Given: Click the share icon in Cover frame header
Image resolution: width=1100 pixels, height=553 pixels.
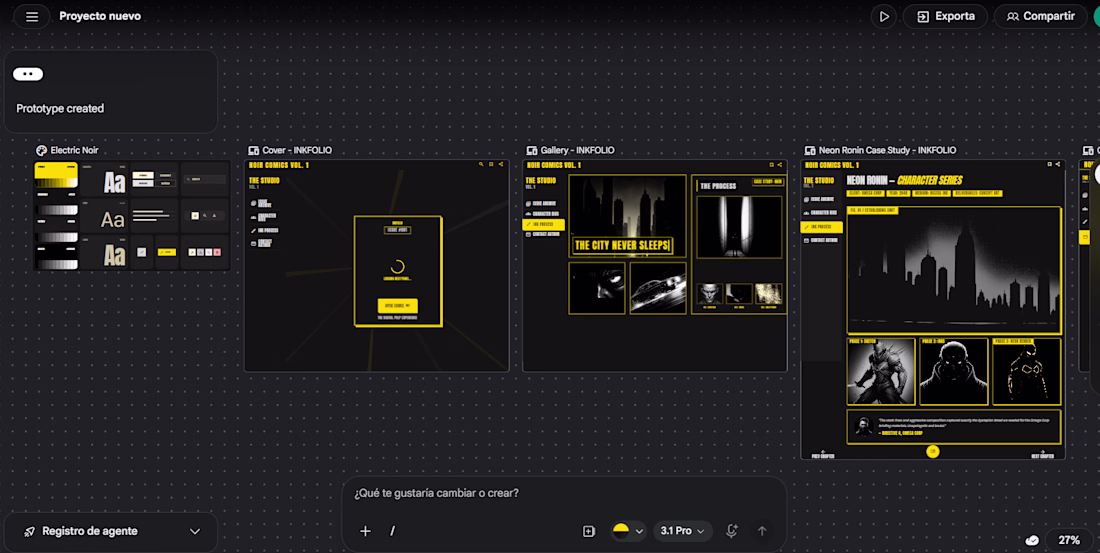Looking at the screenshot, I should coord(501,165).
